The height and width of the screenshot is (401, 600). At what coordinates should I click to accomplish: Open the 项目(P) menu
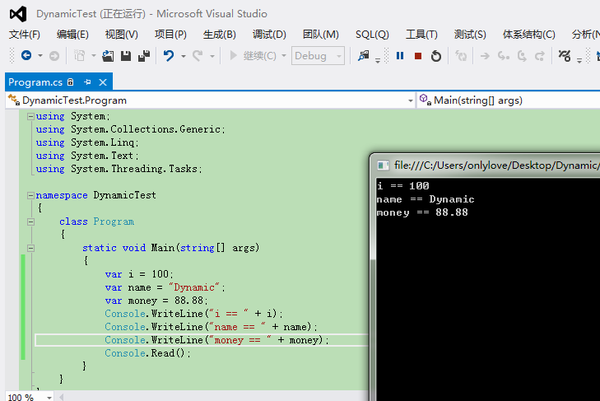pos(170,35)
